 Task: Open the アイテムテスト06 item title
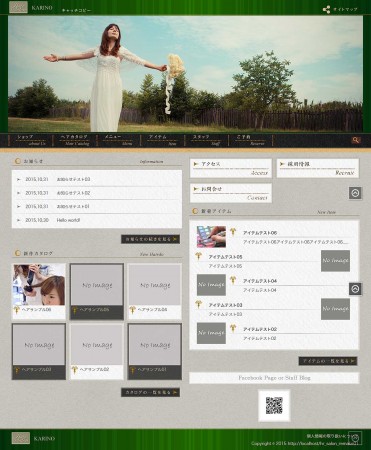[260, 233]
